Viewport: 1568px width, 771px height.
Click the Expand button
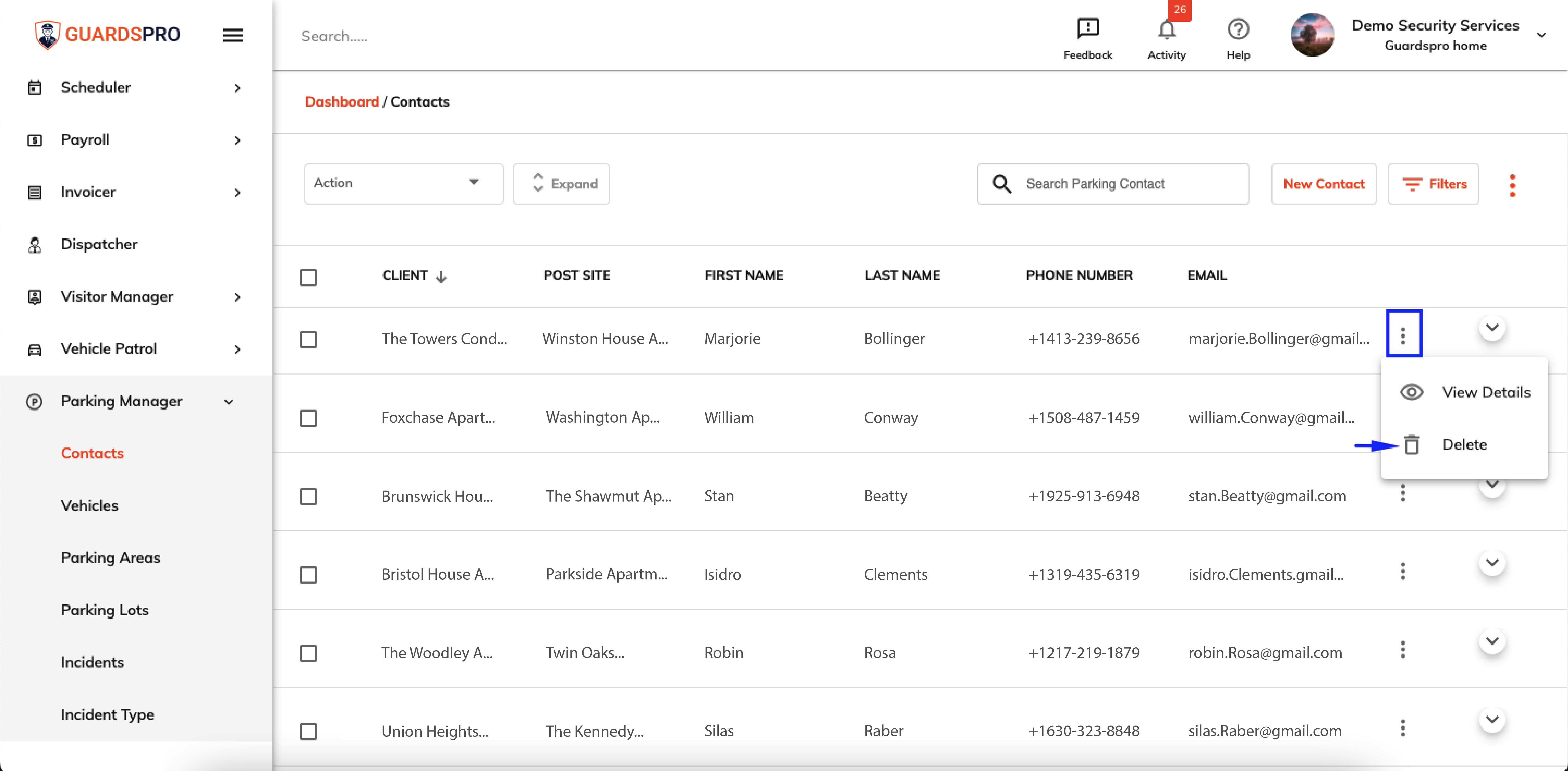[x=561, y=184]
